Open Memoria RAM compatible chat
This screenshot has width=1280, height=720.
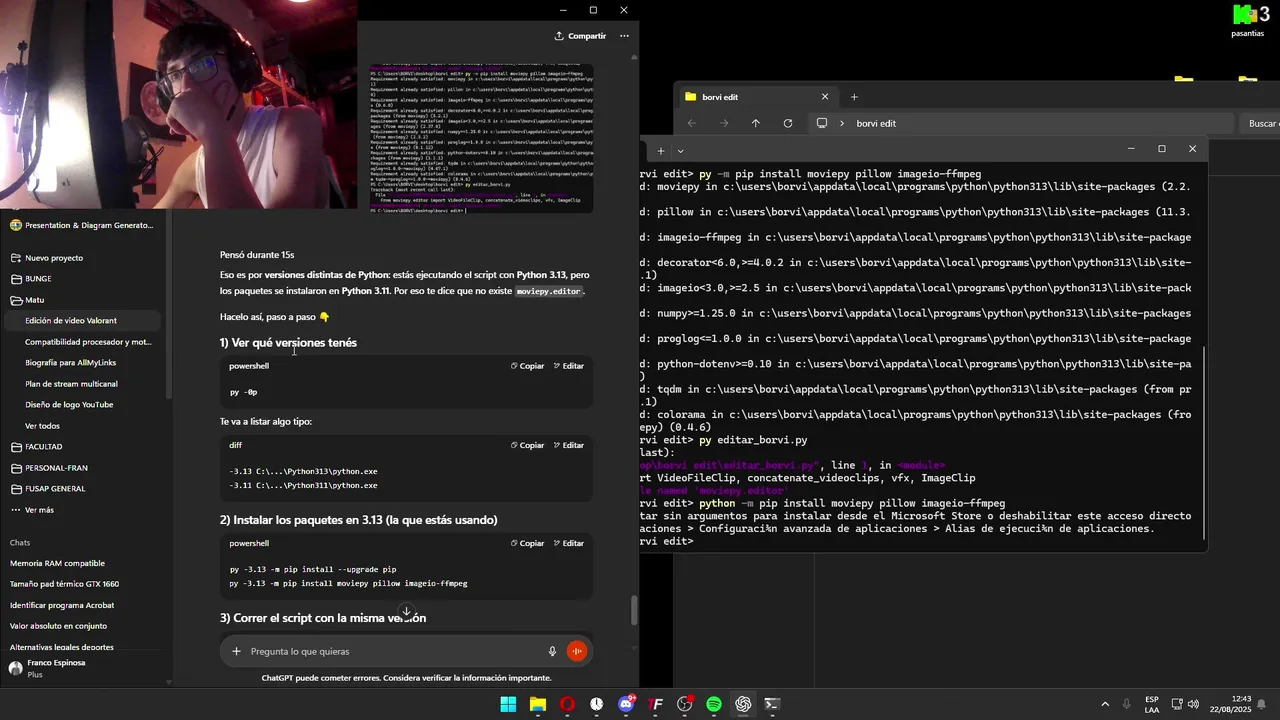coord(82,563)
